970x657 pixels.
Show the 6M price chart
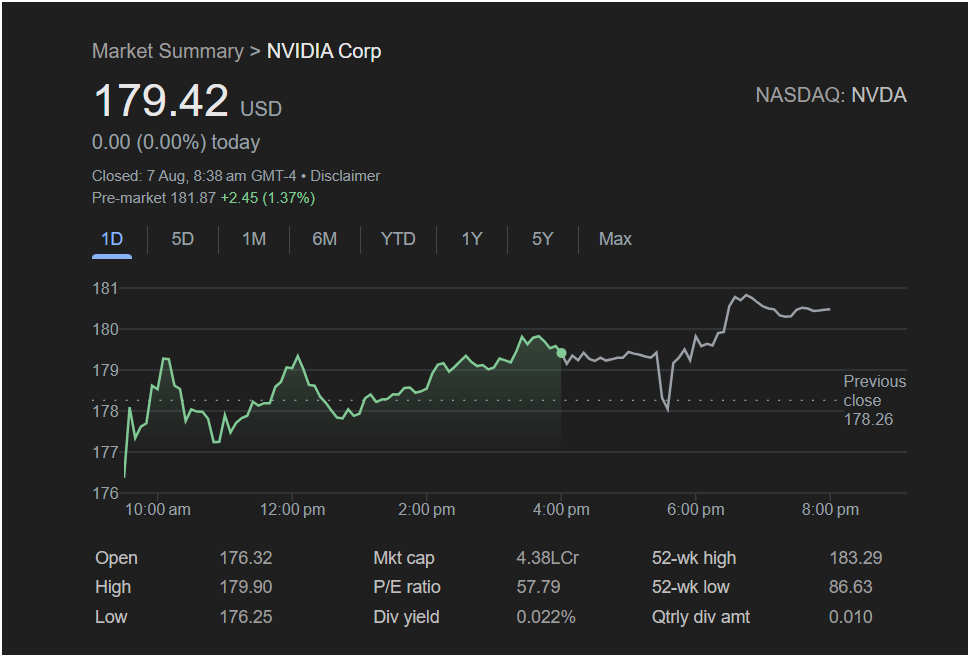pyautogui.click(x=324, y=239)
